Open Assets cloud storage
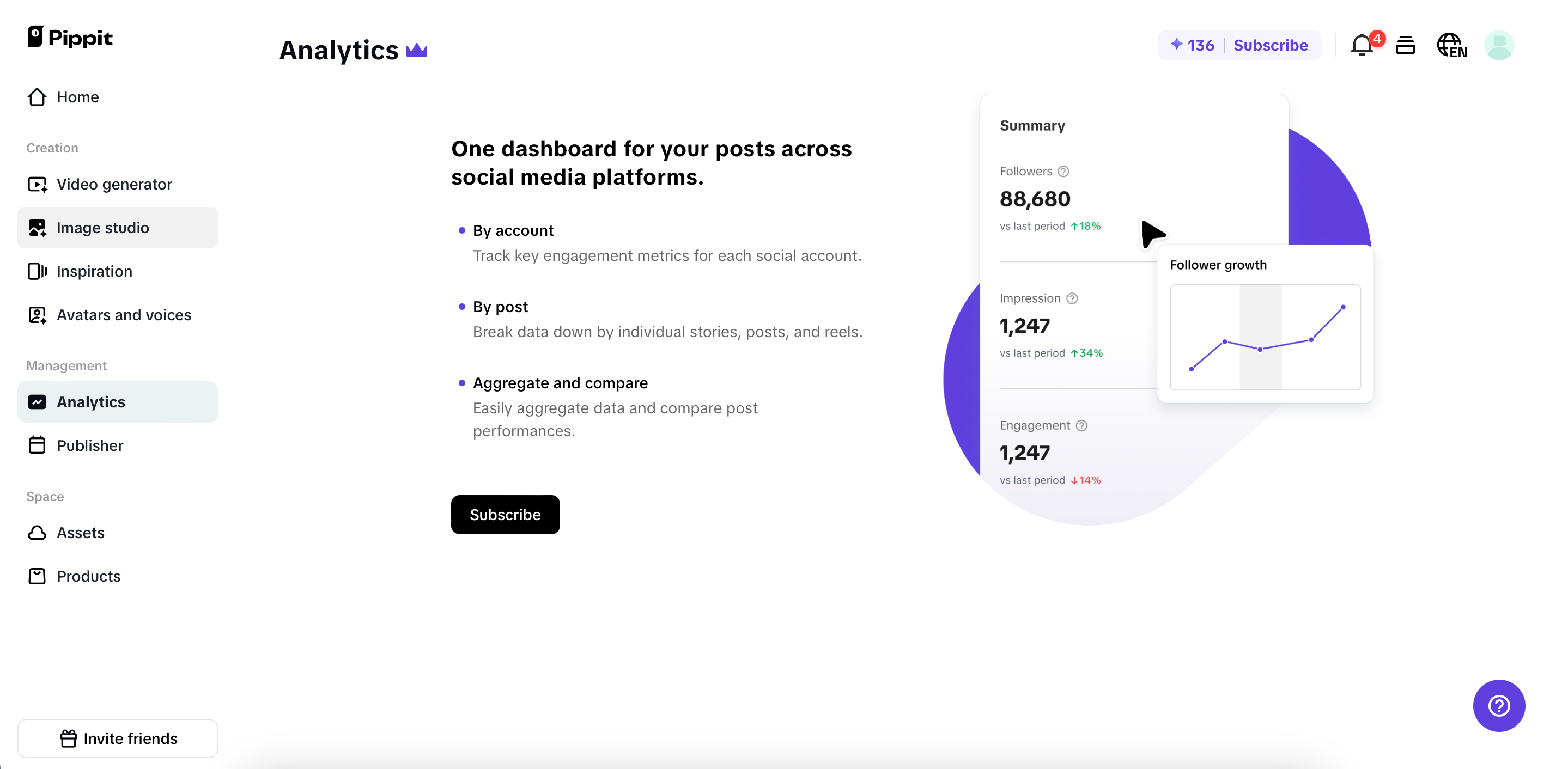1568x769 pixels. coord(80,533)
